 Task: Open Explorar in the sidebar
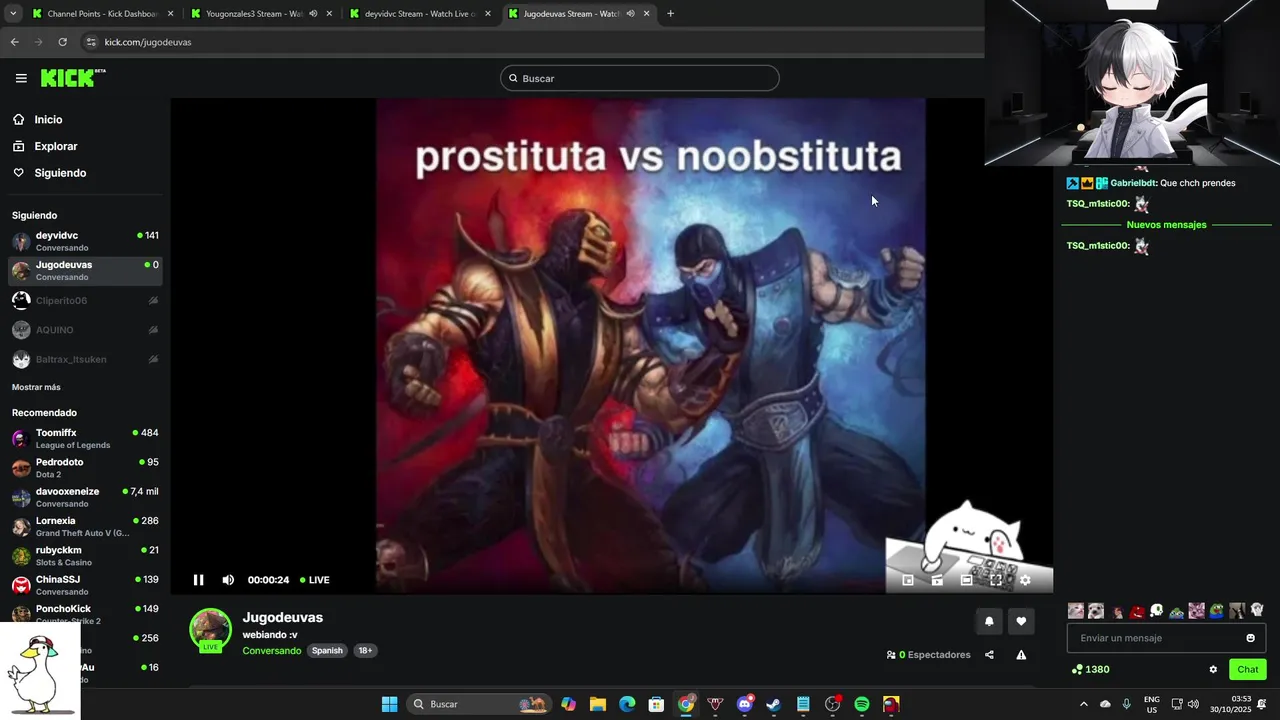click(x=44, y=146)
